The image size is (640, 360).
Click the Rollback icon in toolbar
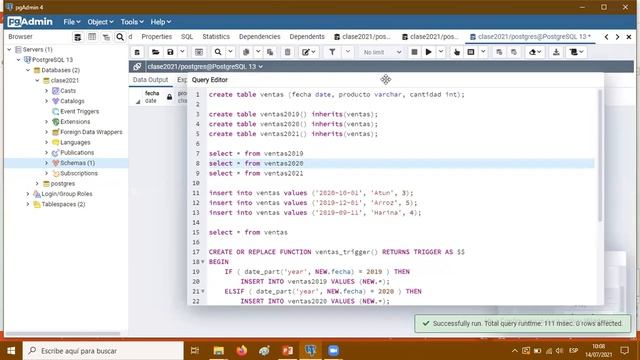click(514, 52)
